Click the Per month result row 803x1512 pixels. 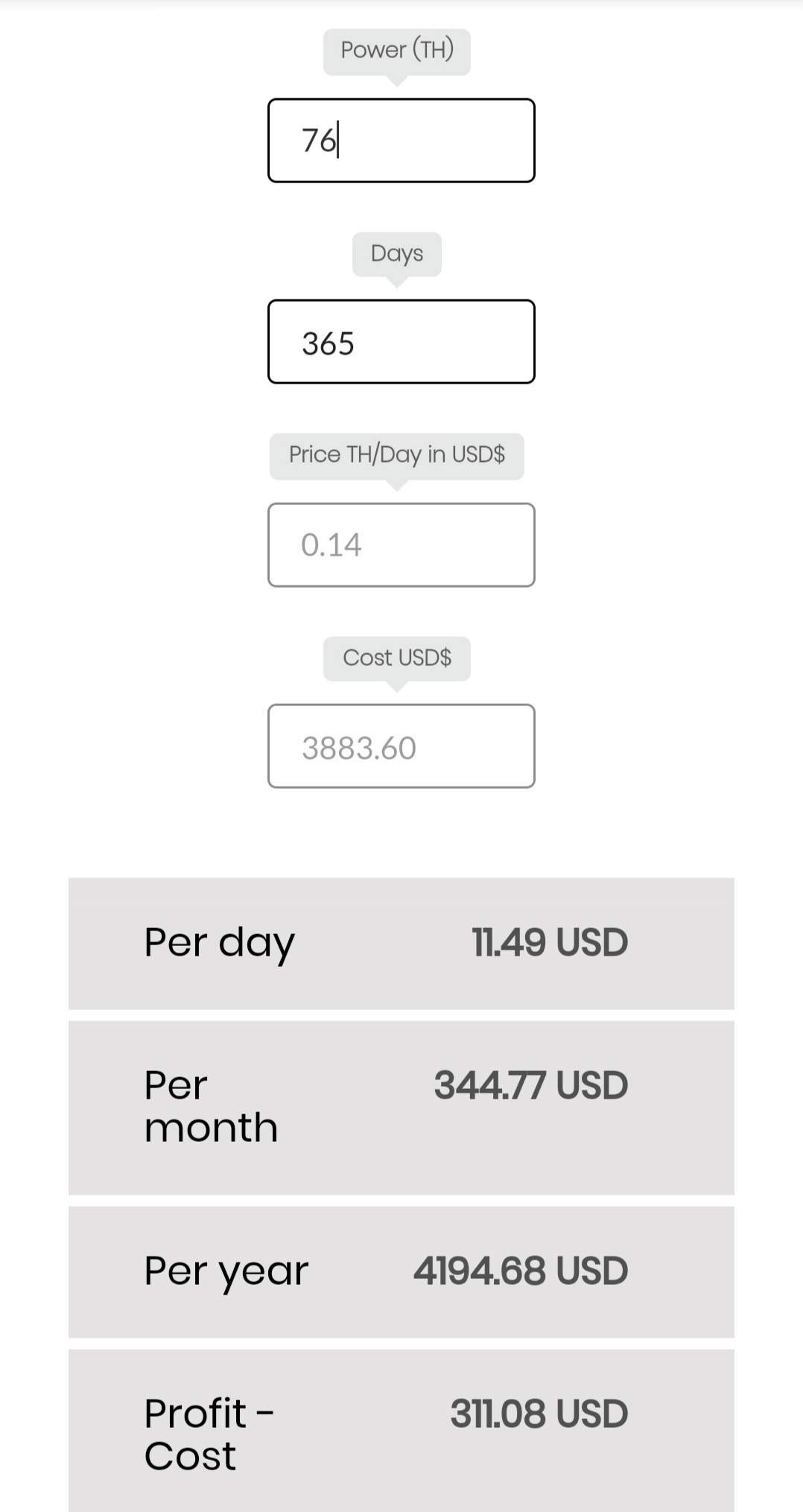click(401, 1107)
